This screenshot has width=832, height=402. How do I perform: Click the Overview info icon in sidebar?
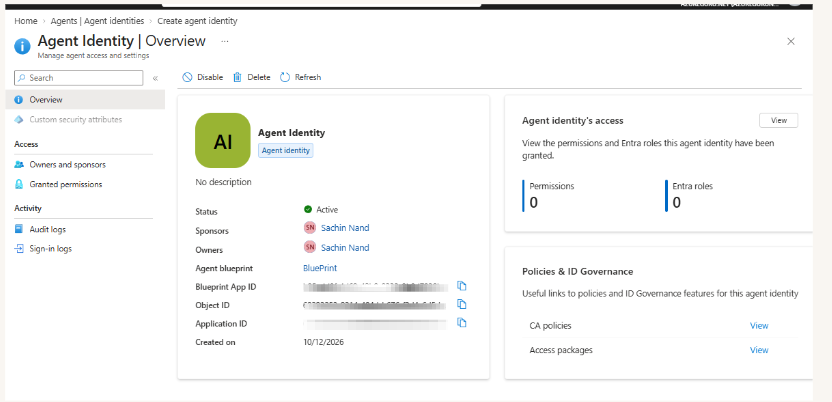click(19, 100)
